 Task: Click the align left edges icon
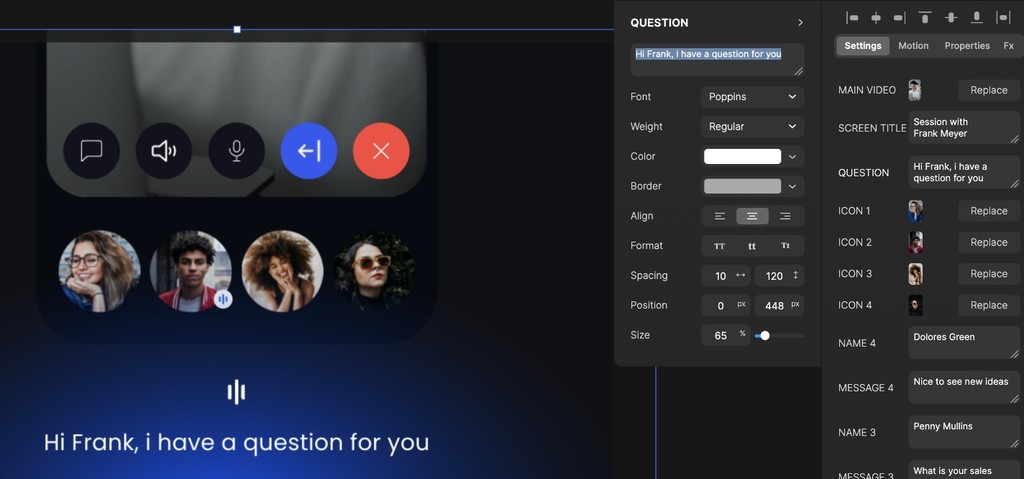tap(852, 18)
